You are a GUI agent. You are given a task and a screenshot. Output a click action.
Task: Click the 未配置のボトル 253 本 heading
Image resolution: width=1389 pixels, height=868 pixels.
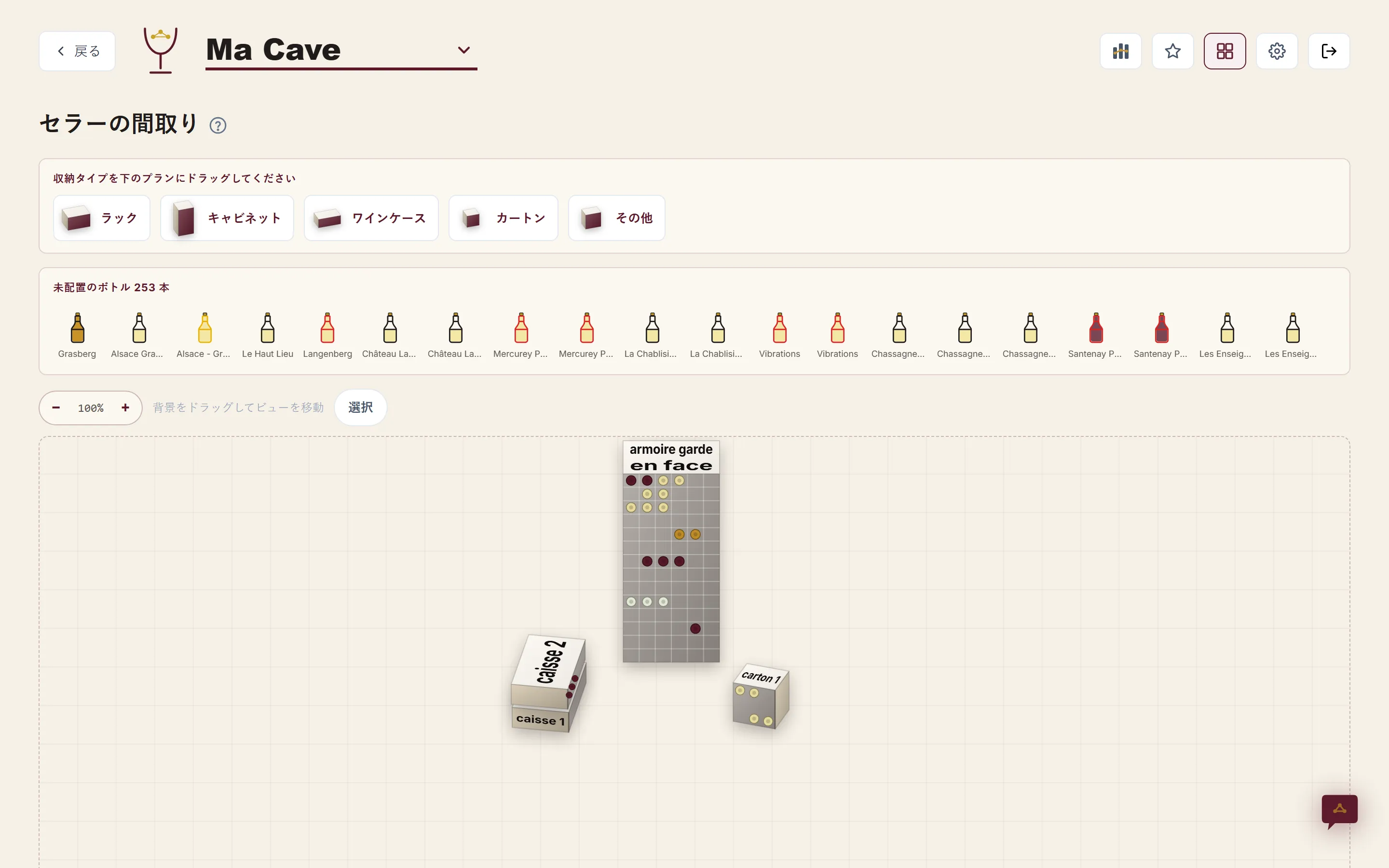111,287
